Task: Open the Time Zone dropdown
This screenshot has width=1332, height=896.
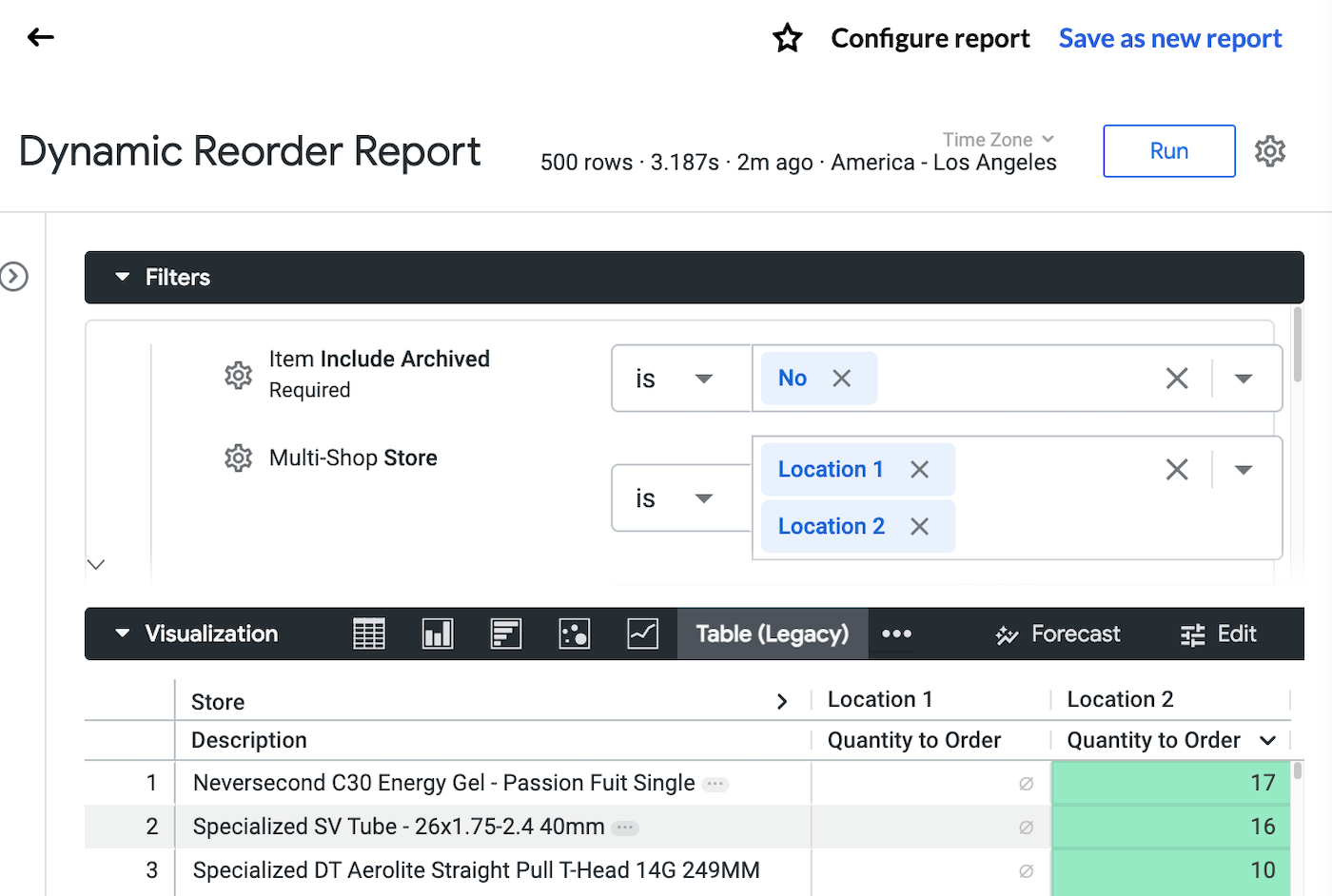Action: 999,139
